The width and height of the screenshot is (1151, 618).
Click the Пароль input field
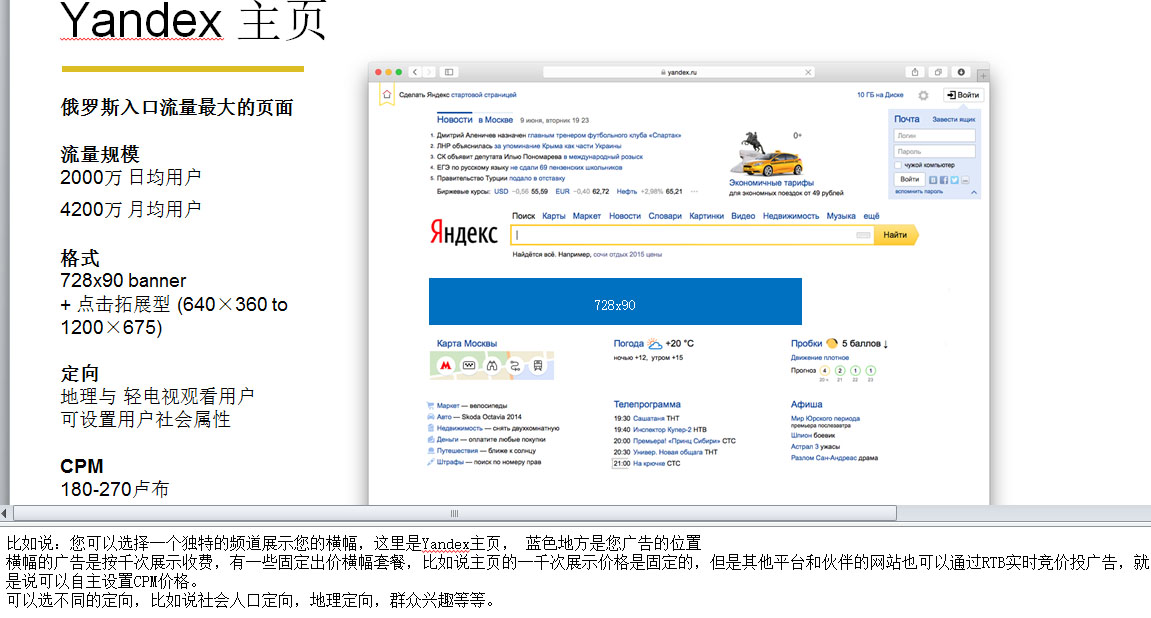click(934, 151)
